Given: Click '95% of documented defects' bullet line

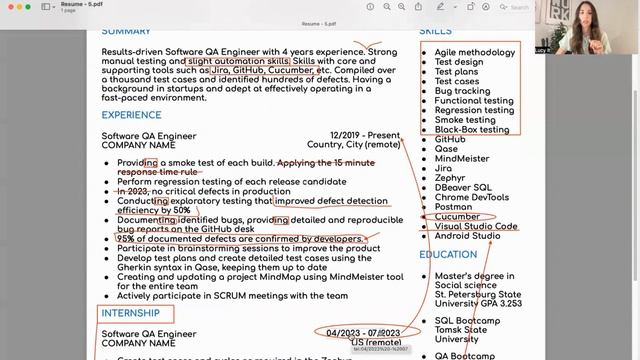Looking at the screenshot, I should pos(240,239).
